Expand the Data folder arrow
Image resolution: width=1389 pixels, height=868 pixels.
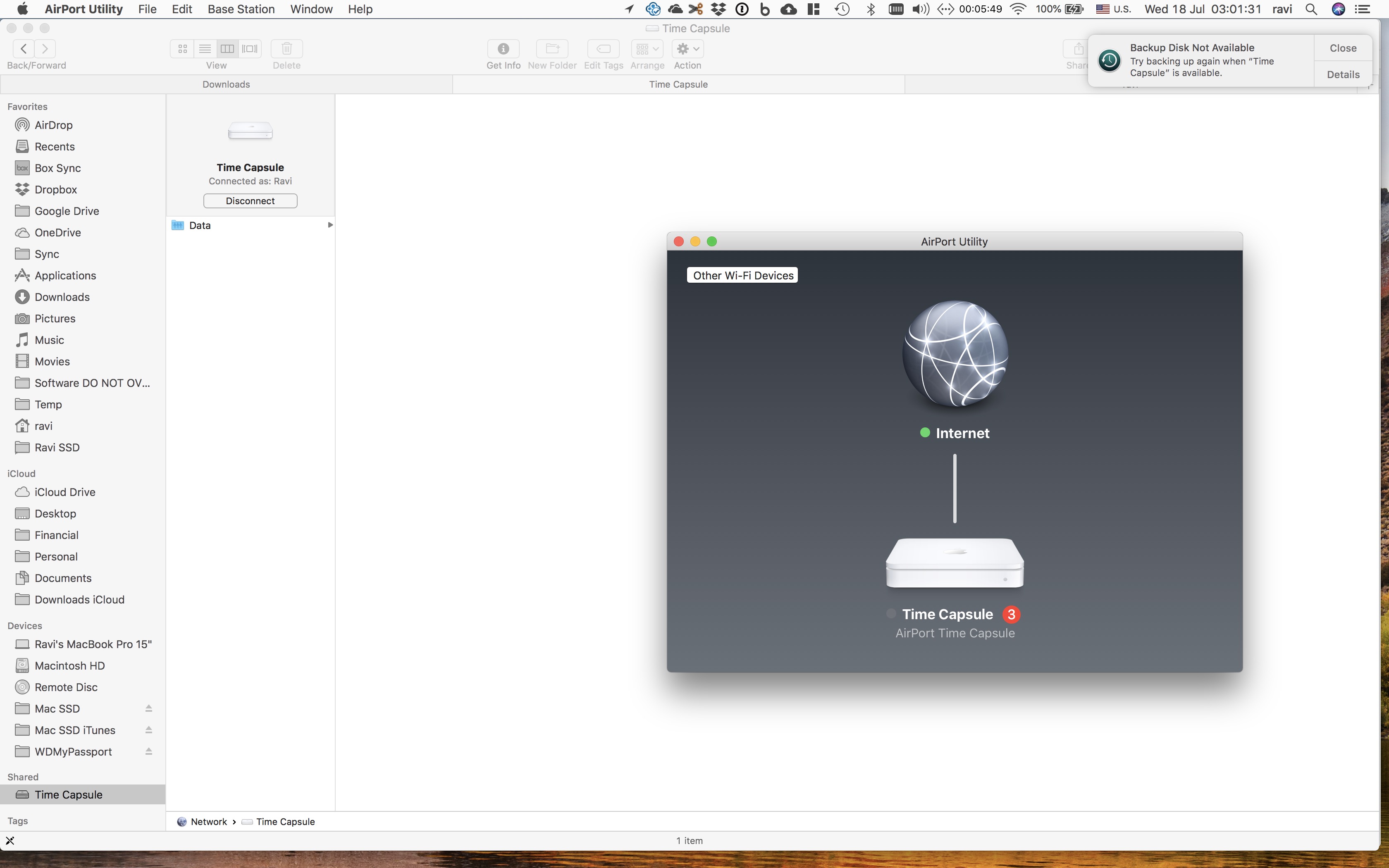point(330,225)
